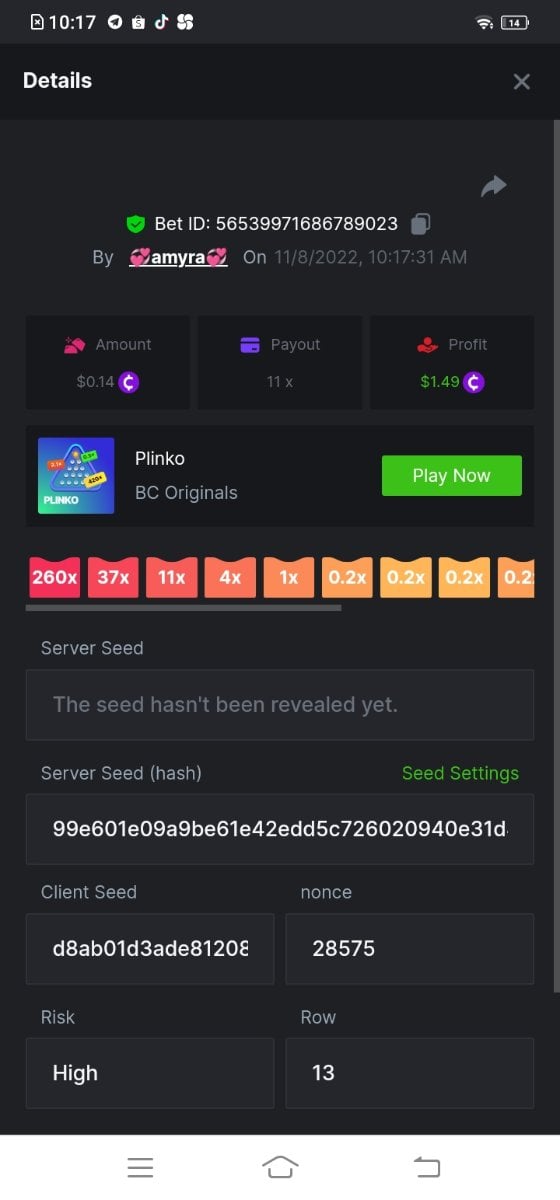Tap the Android back navigation icon
This screenshot has height=1200, width=560.
coord(427,1167)
